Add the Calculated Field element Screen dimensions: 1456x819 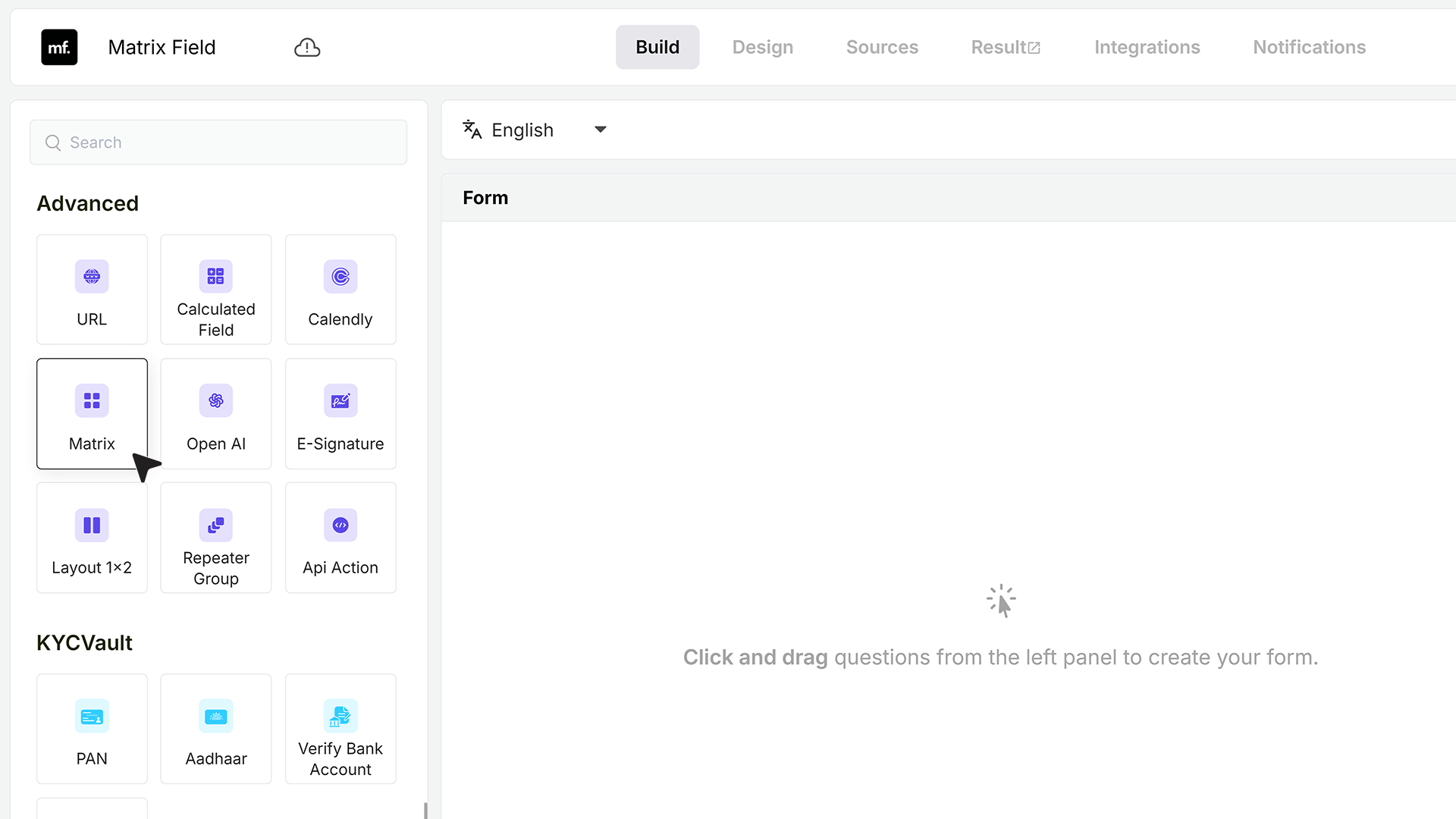click(x=216, y=289)
